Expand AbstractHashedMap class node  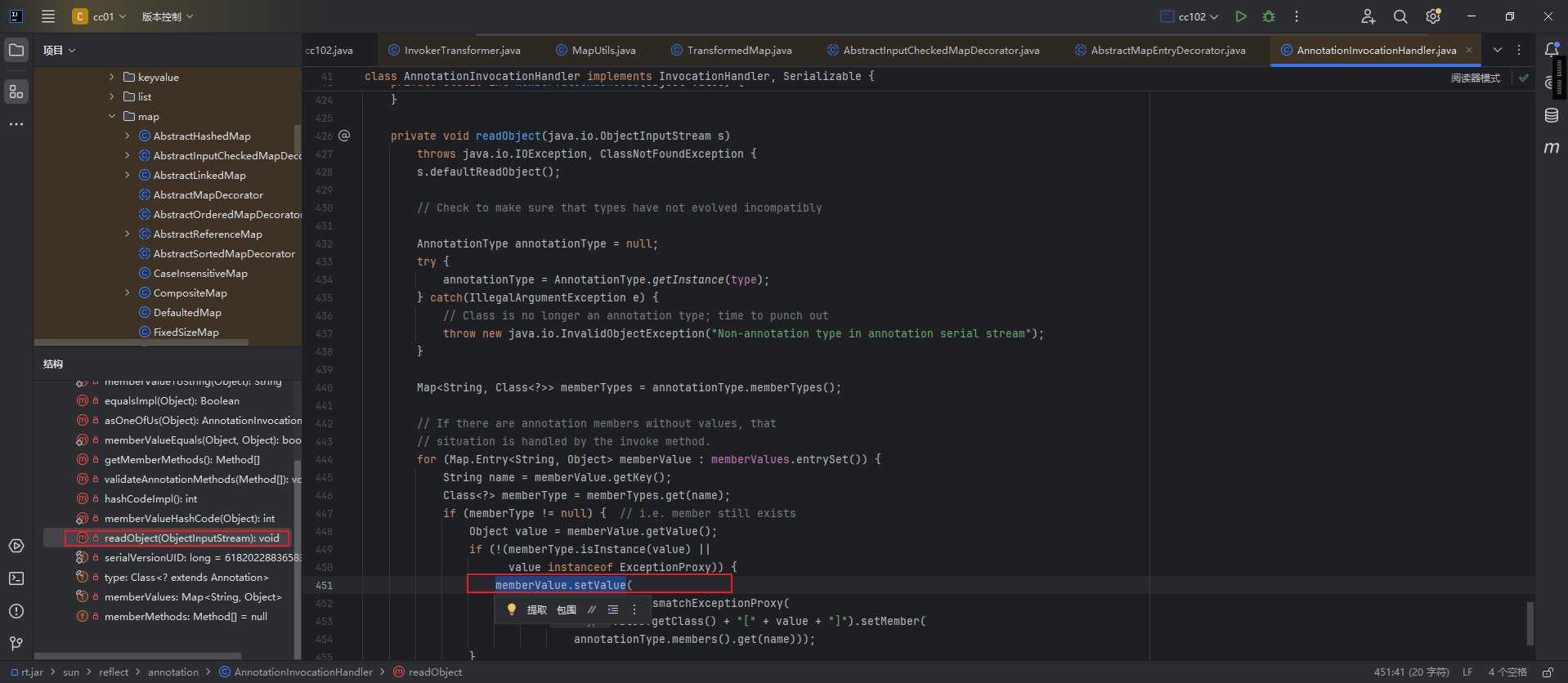pos(127,136)
